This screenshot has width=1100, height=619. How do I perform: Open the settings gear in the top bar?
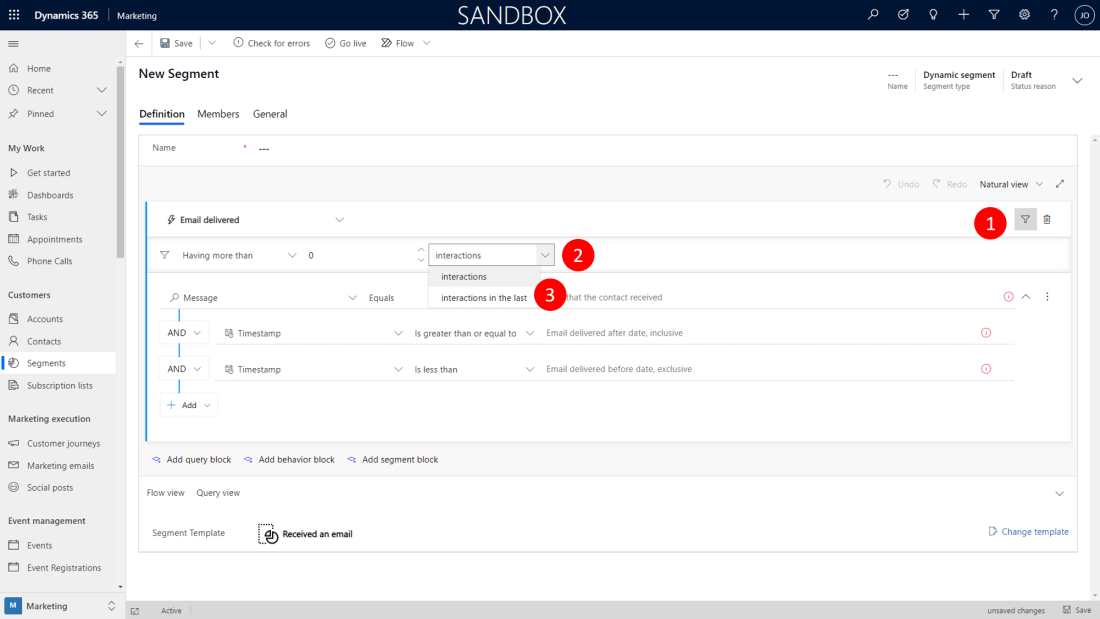coord(1024,15)
